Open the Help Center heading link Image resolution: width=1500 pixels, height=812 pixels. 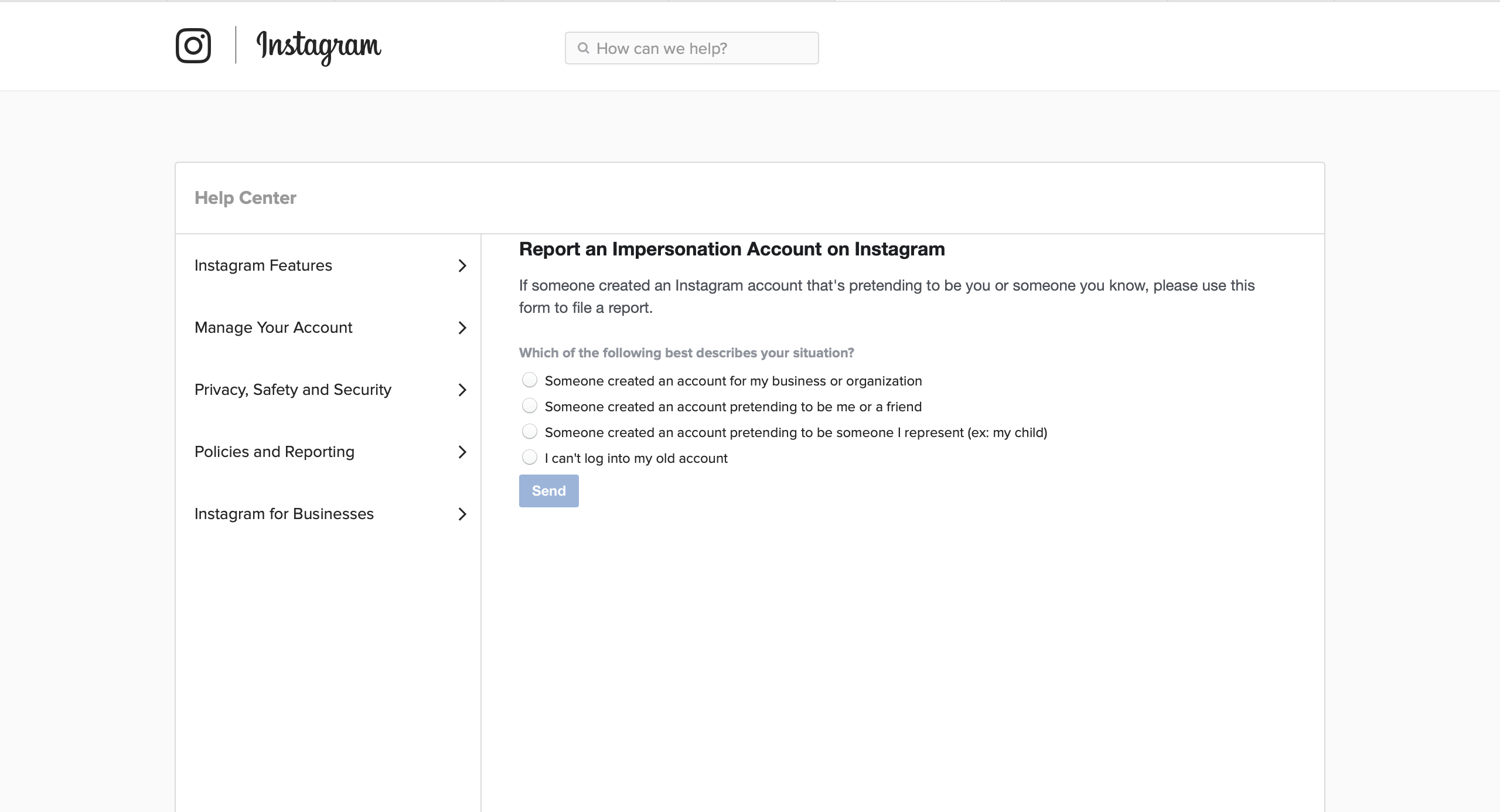[245, 198]
